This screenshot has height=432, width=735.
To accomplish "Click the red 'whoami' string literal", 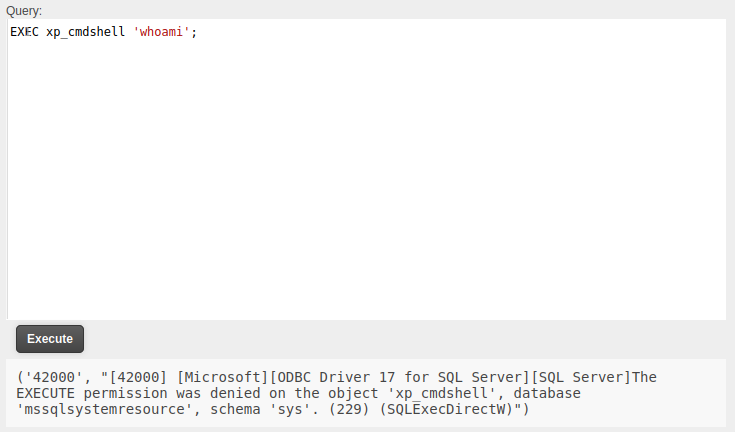I will tap(161, 32).
